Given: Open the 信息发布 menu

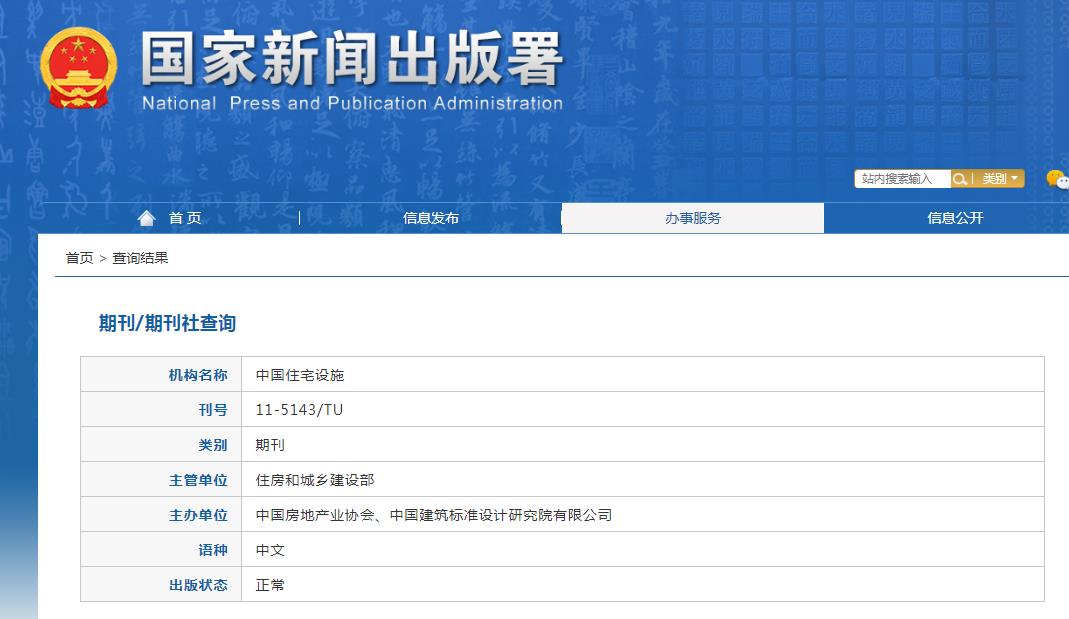Looking at the screenshot, I should [x=430, y=218].
